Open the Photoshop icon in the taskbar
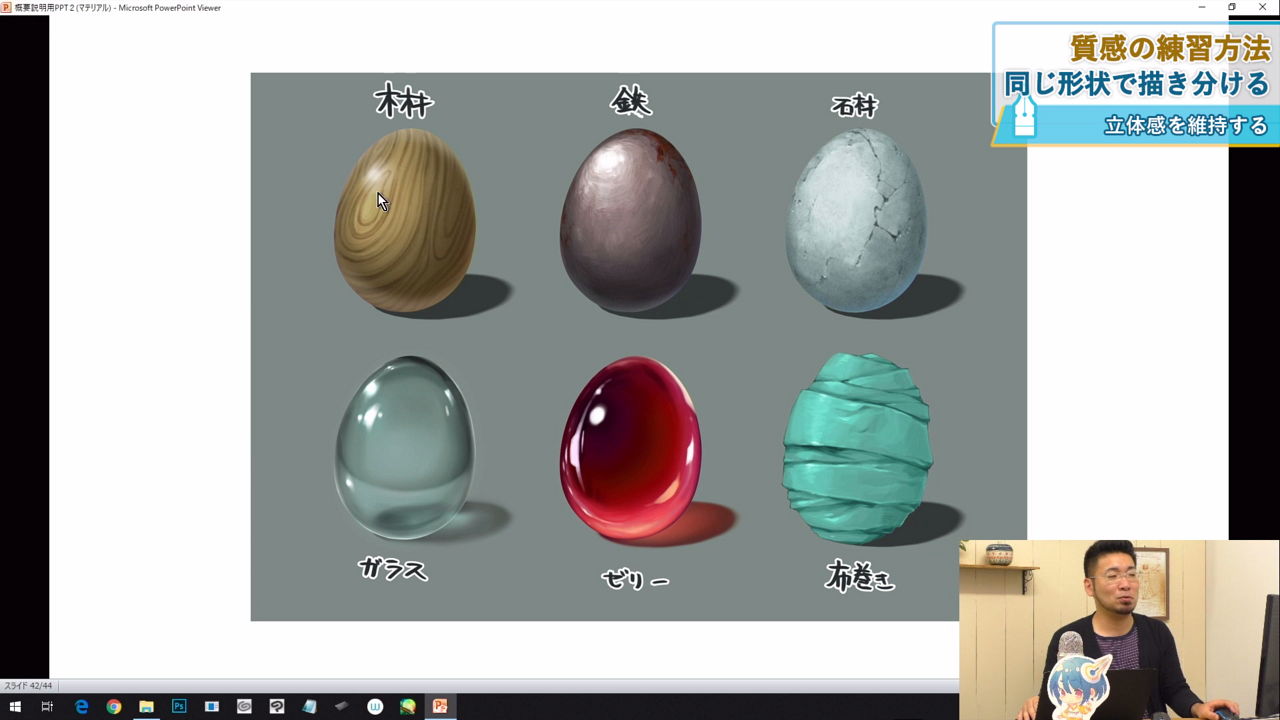Screen dimensions: 1280x720 tap(179, 706)
